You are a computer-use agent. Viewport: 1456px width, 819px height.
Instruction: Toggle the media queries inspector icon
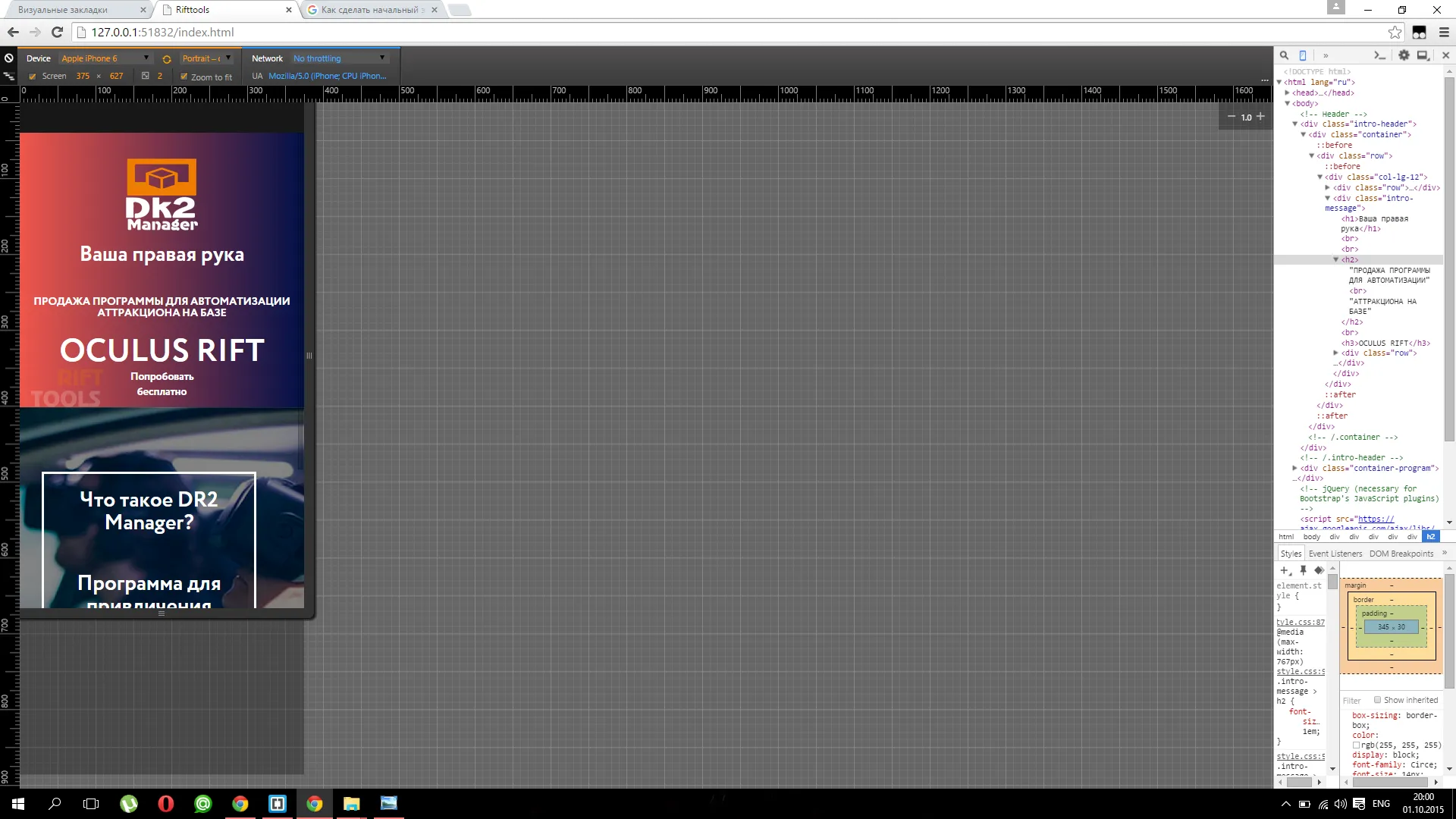[x=8, y=77]
